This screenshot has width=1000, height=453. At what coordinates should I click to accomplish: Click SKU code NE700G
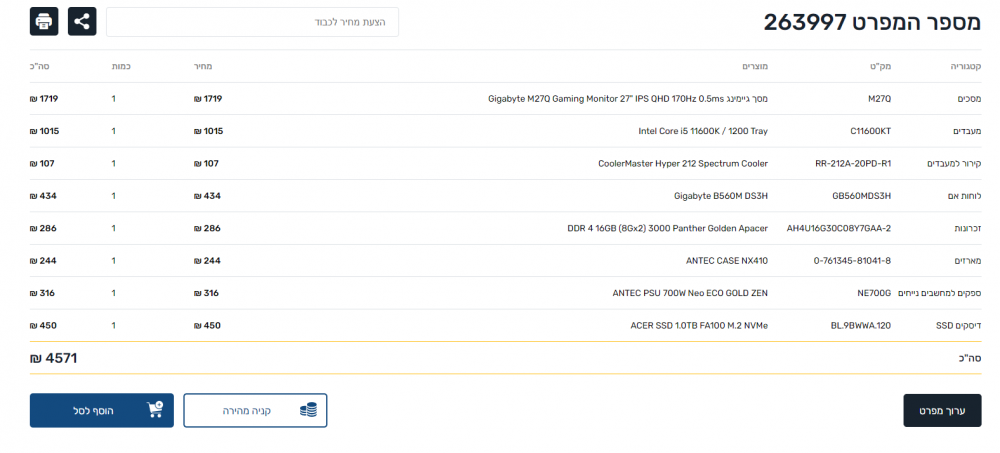[874, 293]
